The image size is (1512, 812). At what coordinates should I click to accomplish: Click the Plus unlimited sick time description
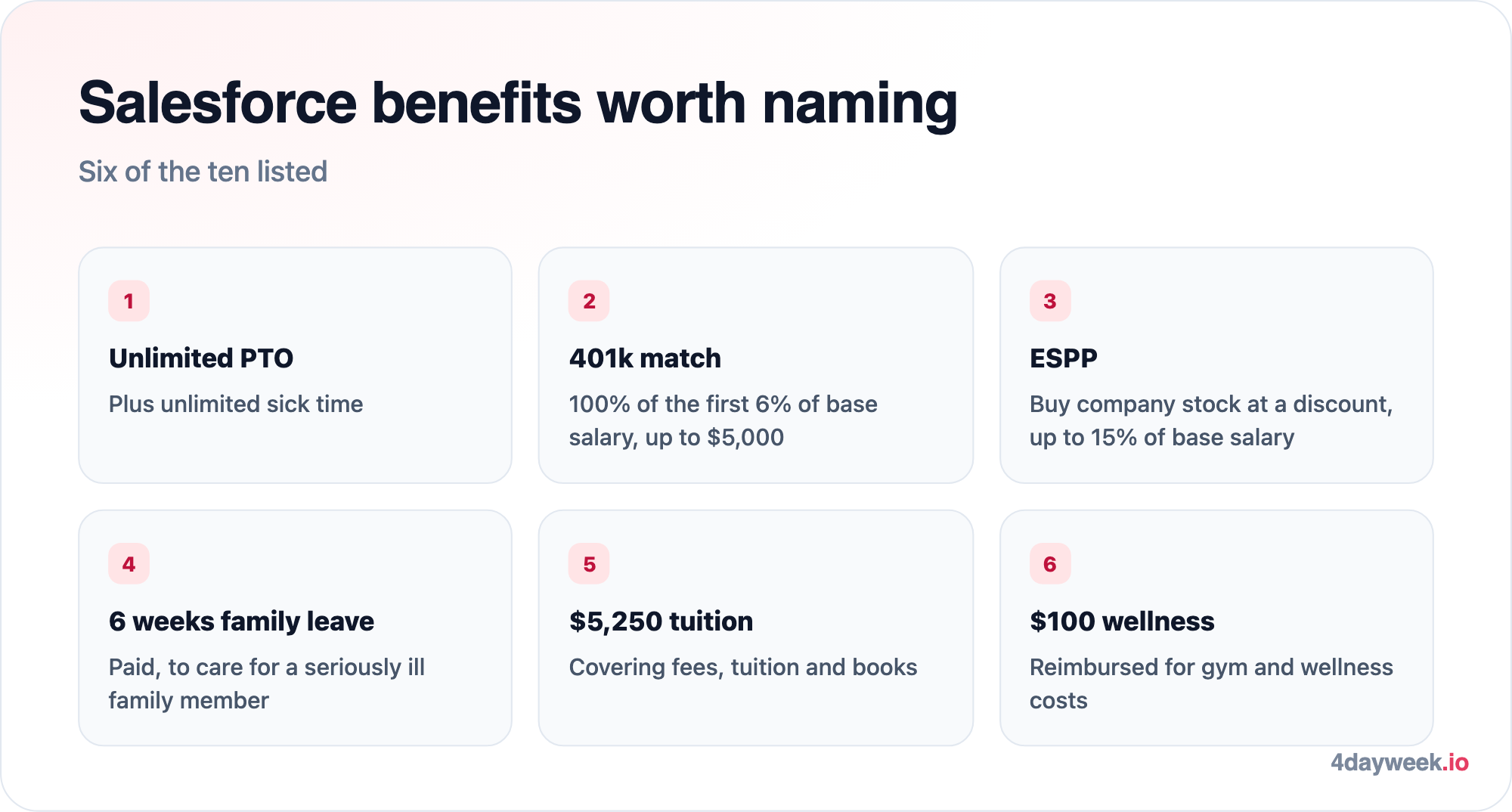coord(236,404)
